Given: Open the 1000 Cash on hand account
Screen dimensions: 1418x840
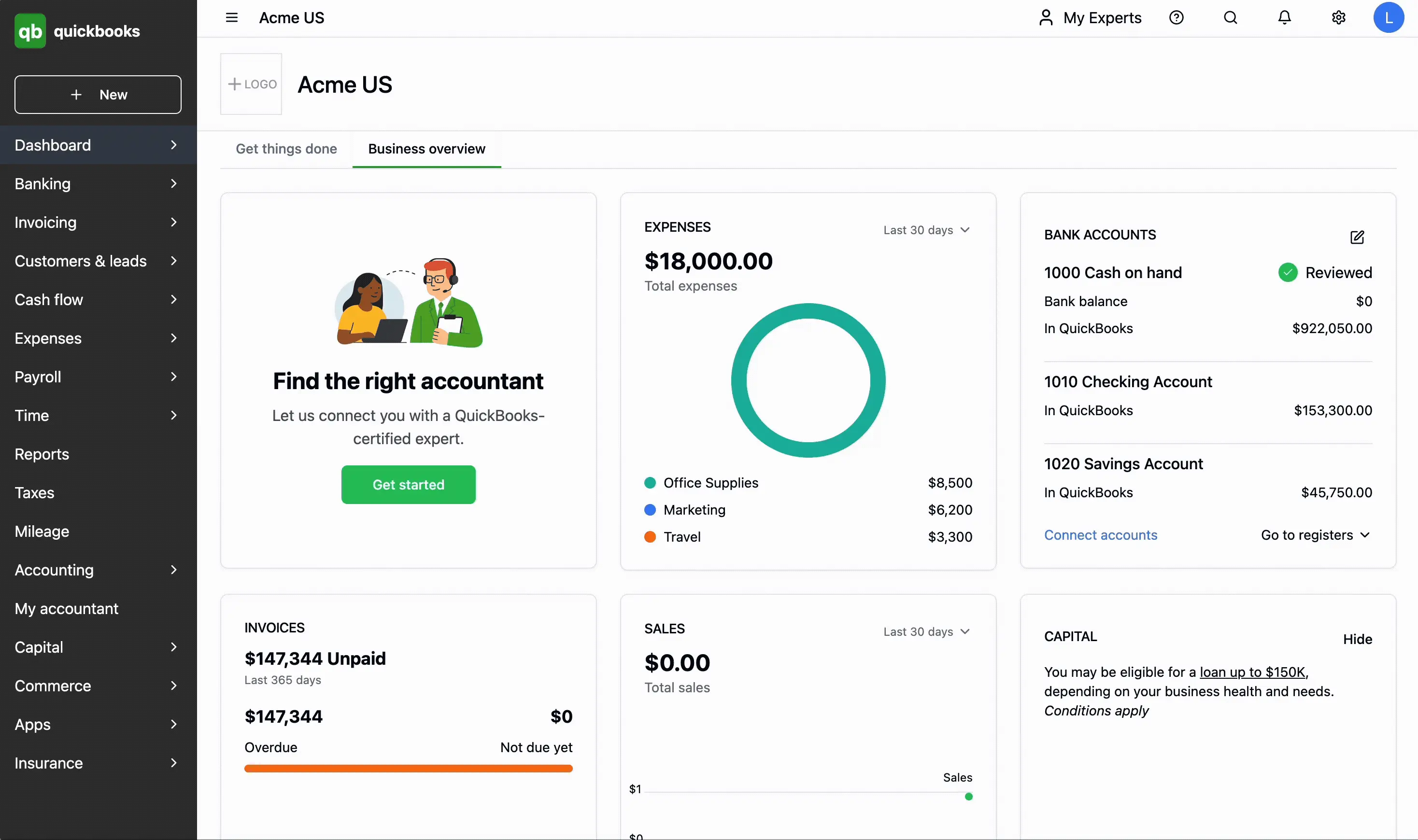Looking at the screenshot, I should click(x=1113, y=272).
